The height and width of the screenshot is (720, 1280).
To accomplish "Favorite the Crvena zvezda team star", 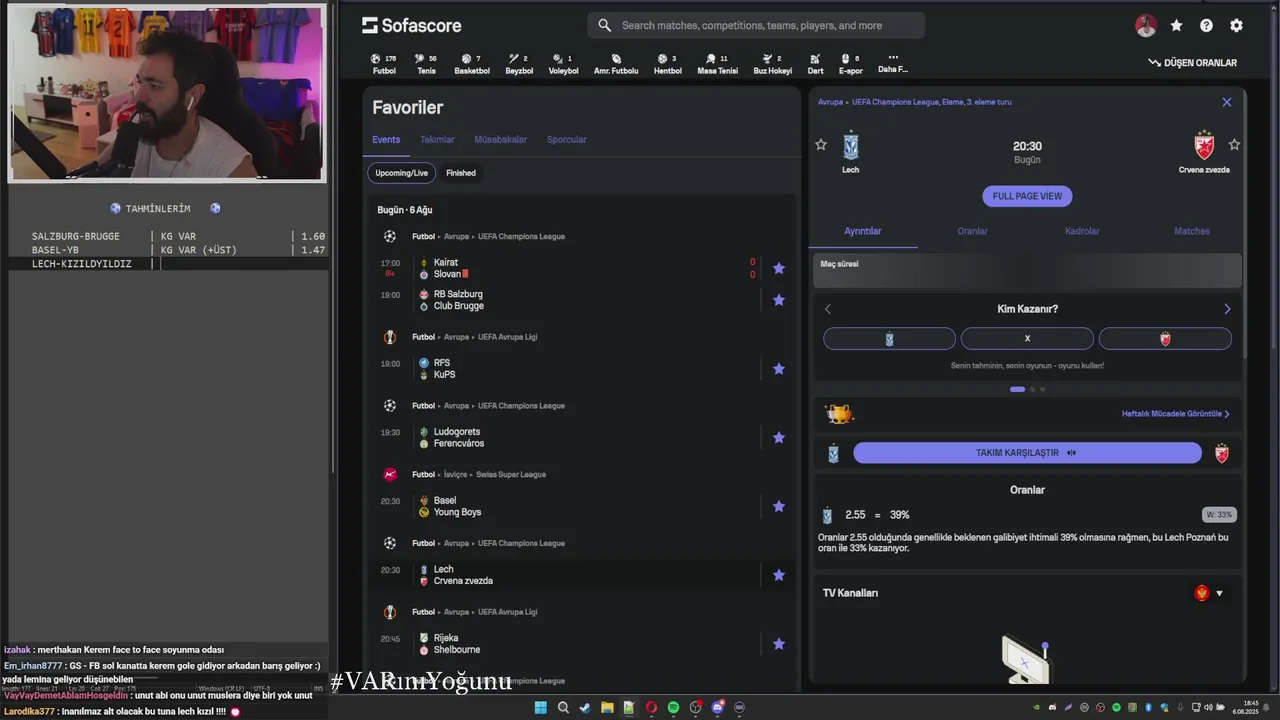I will 1234,145.
